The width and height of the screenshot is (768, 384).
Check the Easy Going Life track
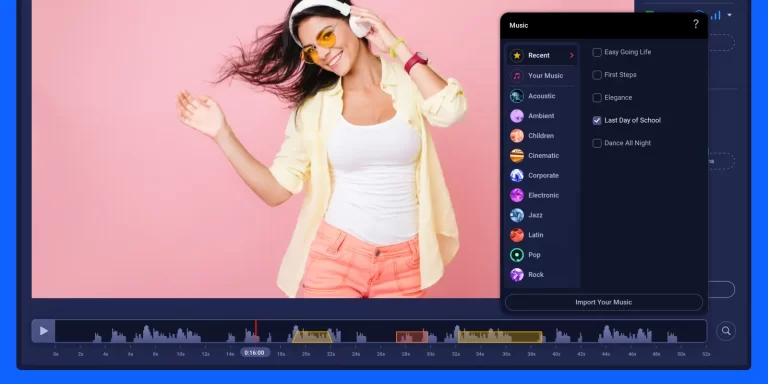coord(597,52)
